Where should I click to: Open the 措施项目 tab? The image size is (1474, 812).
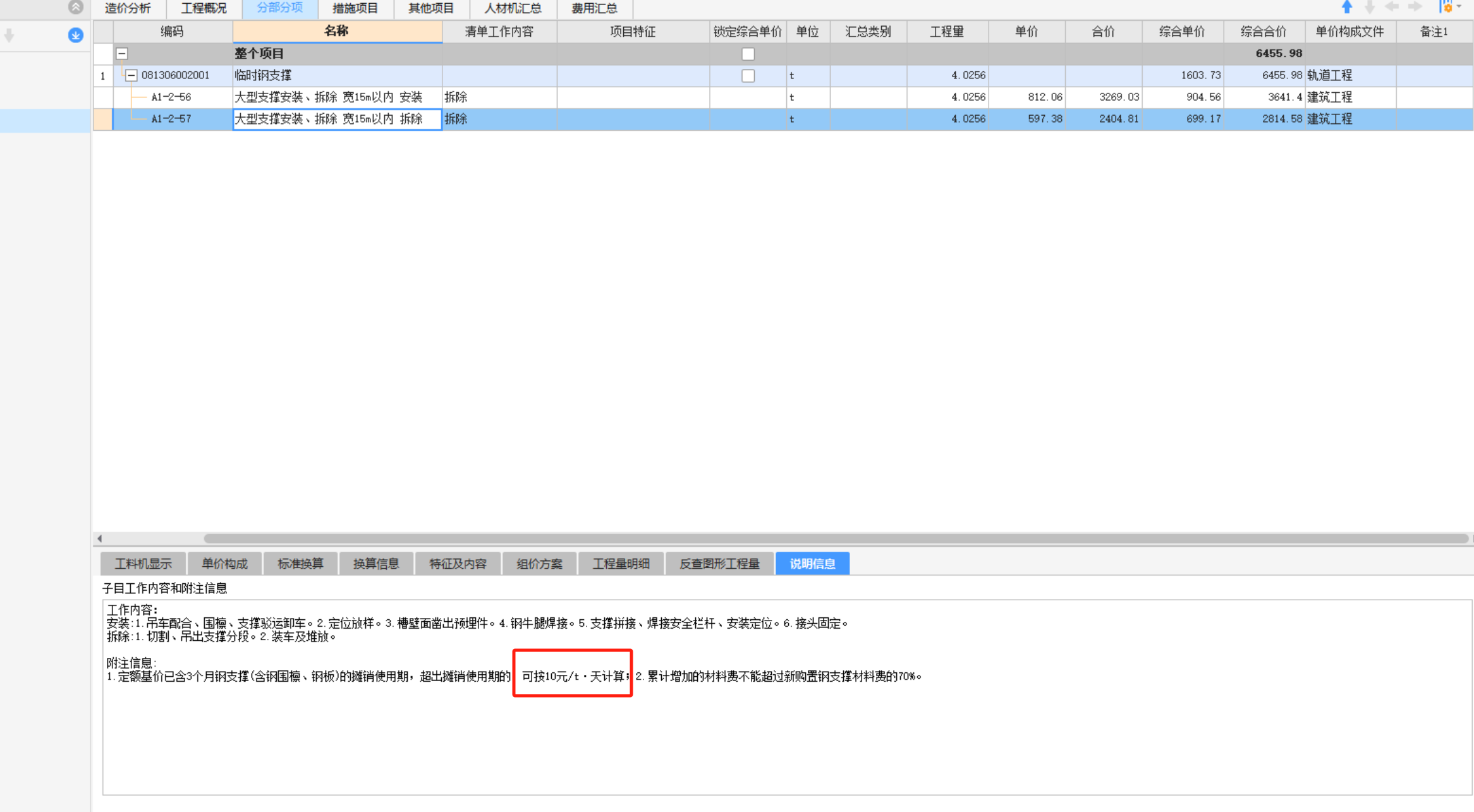355,8
